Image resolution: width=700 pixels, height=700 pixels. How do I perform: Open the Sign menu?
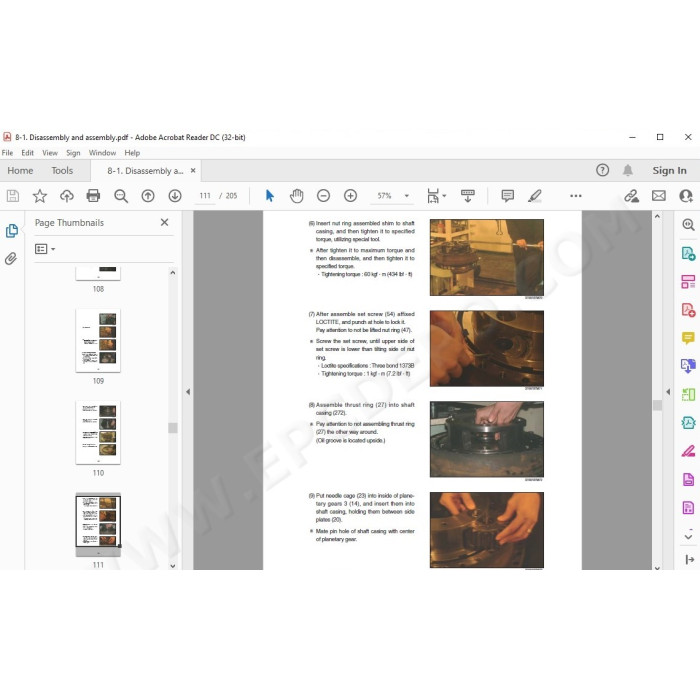click(73, 153)
